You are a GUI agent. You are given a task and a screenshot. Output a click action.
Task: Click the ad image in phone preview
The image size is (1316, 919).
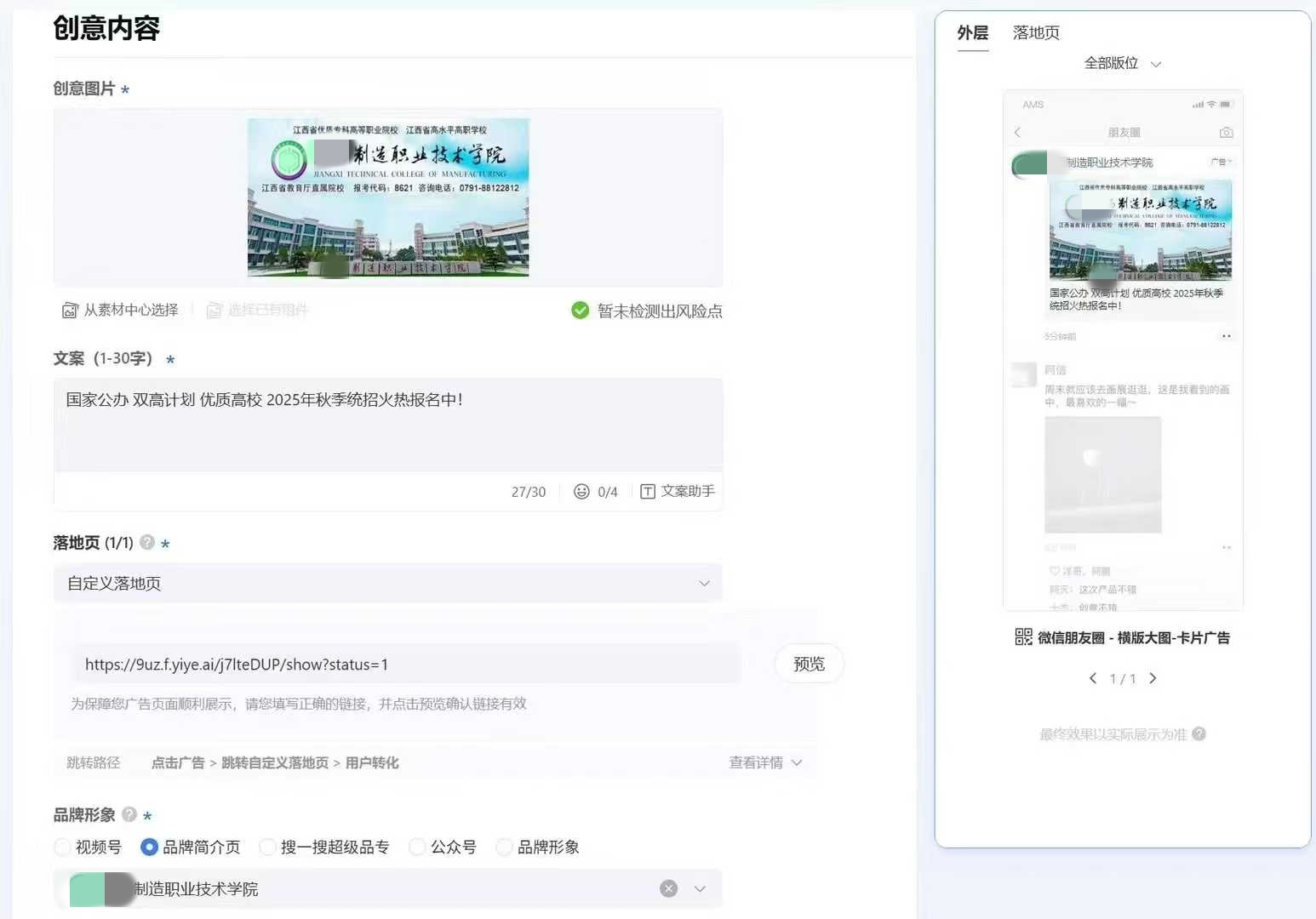[1141, 230]
